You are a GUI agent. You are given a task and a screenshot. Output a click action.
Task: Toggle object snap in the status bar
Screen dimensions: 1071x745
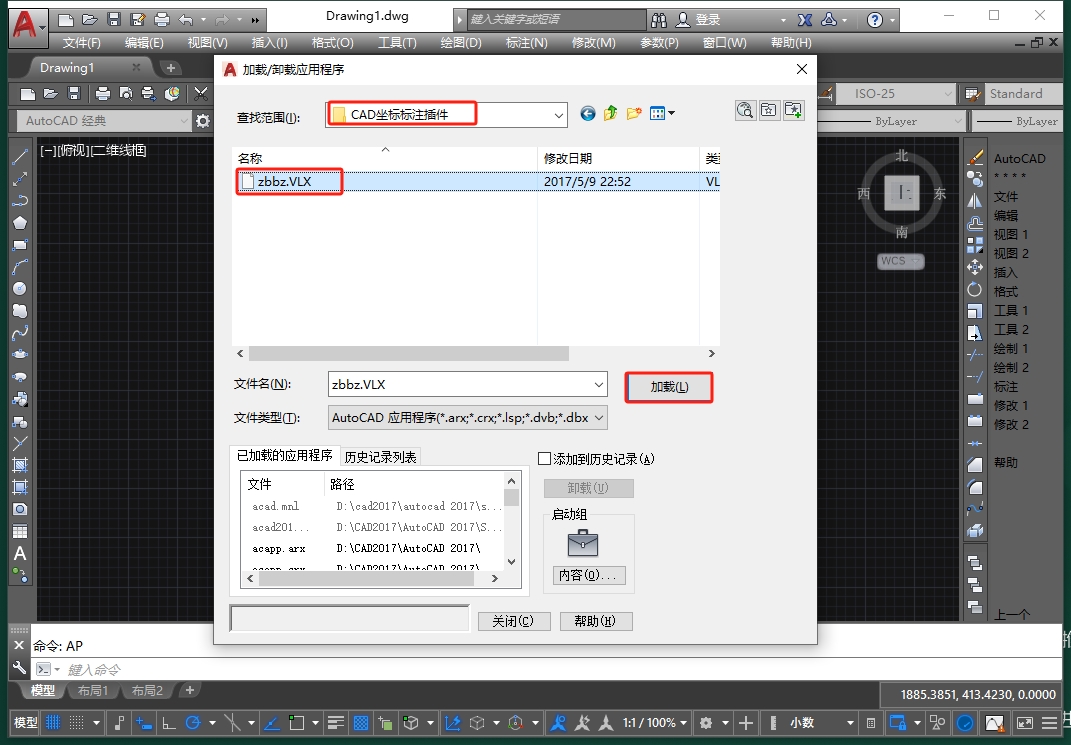(x=296, y=722)
